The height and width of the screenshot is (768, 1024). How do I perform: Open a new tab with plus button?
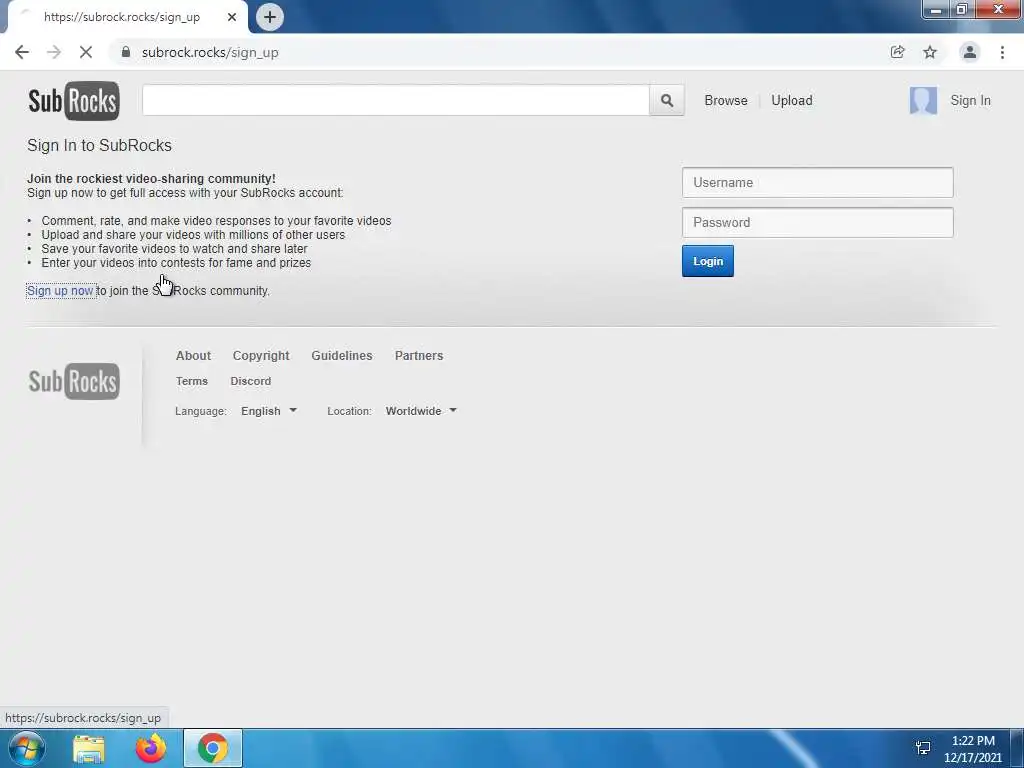(x=270, y=17)
